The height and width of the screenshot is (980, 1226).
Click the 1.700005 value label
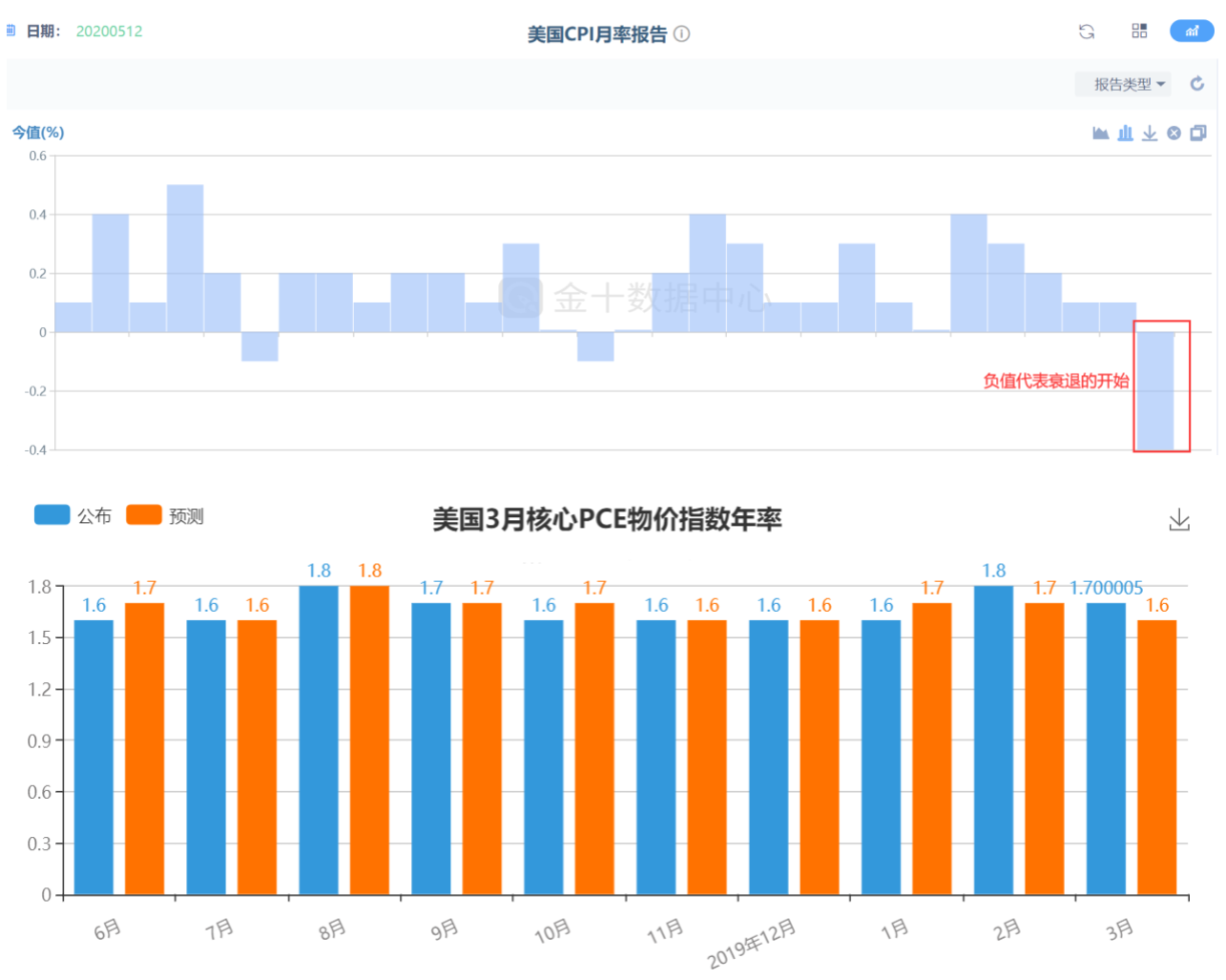[1107, 588]
